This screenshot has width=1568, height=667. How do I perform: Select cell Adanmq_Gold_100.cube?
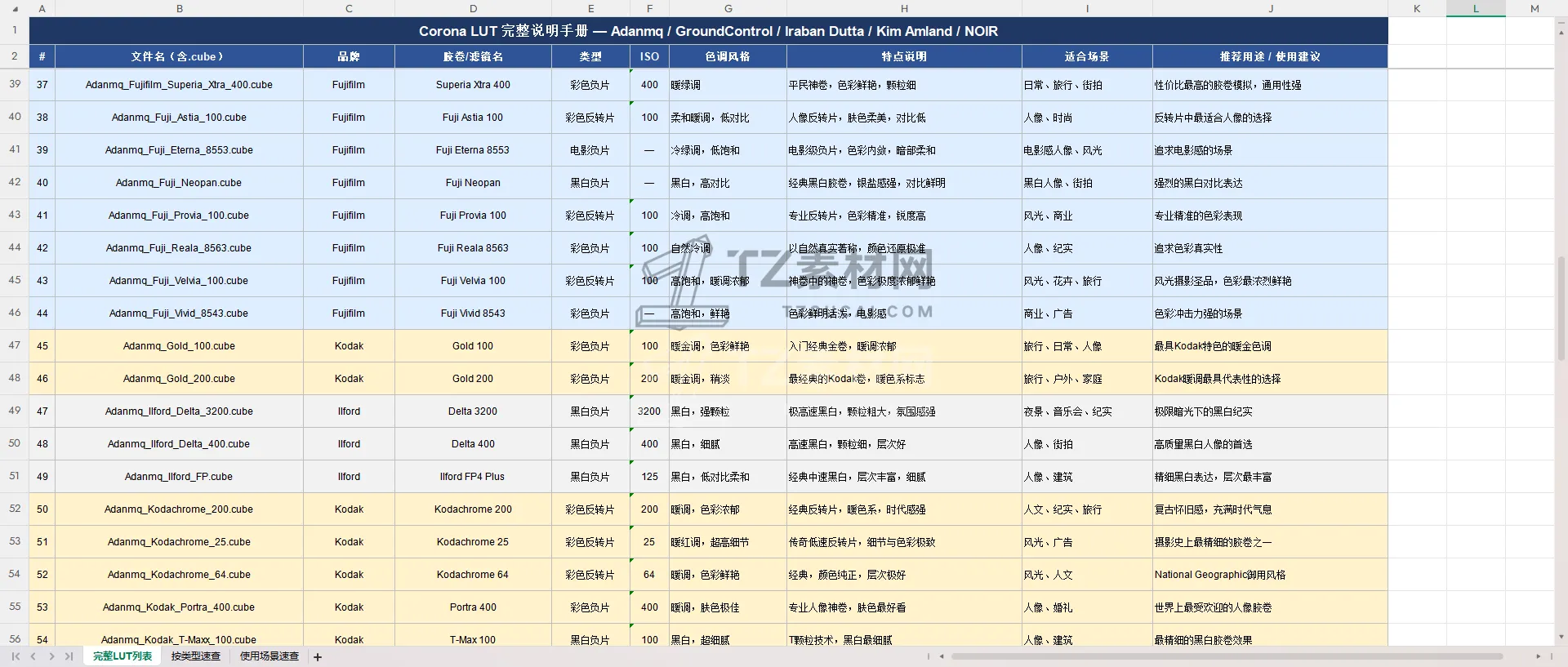pos(179,346)
